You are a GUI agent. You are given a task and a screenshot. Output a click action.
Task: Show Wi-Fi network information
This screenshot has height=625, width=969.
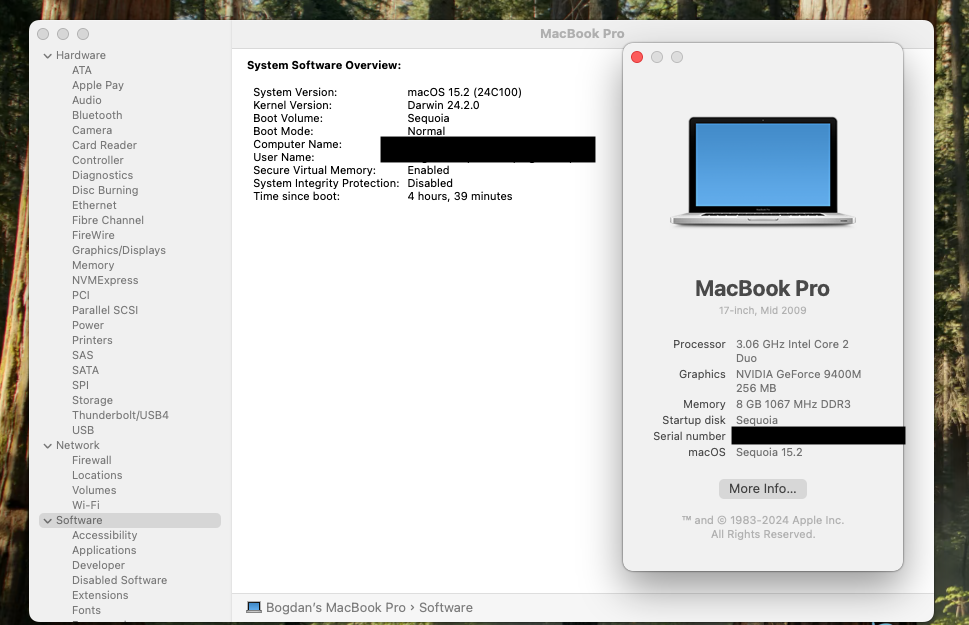pyautogui.click(x=86, y=505)
